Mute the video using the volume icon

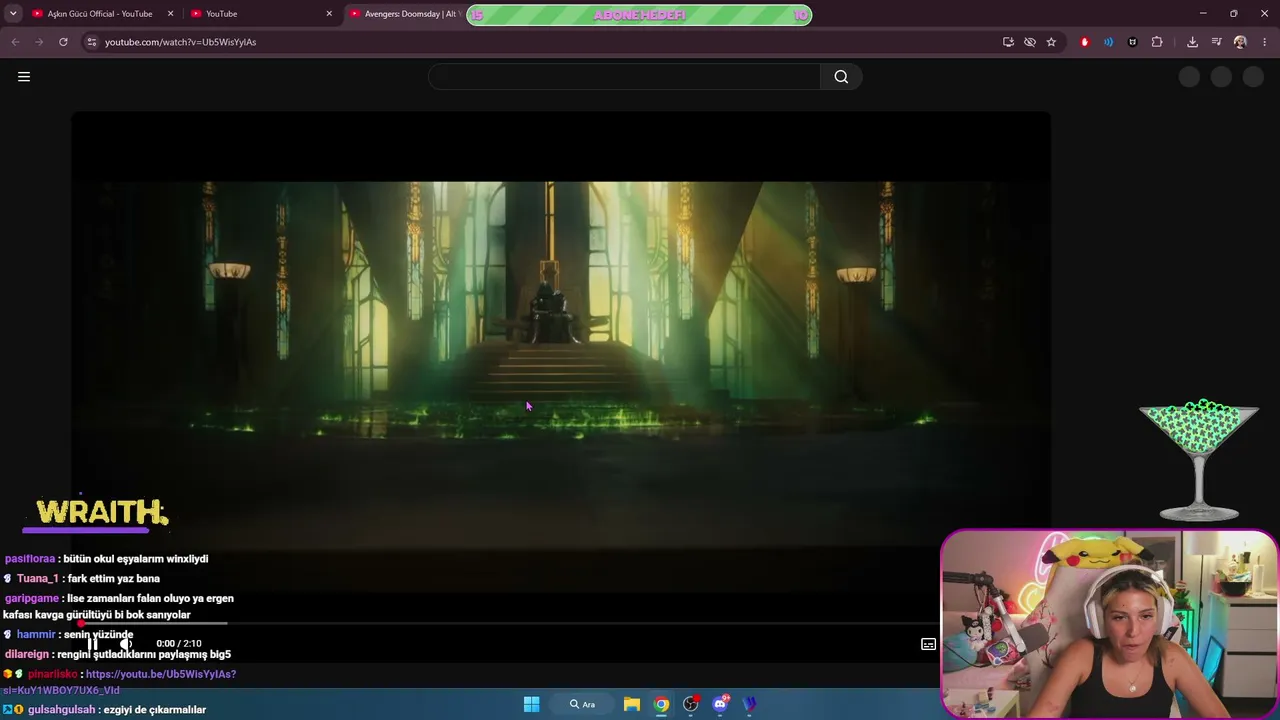pos(125,643)
